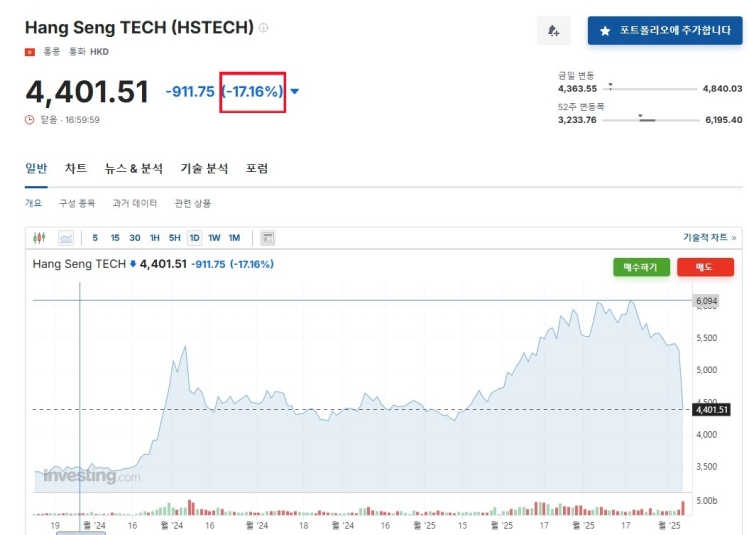
Task: Open the 차트 tab
Action: point(76,168)
